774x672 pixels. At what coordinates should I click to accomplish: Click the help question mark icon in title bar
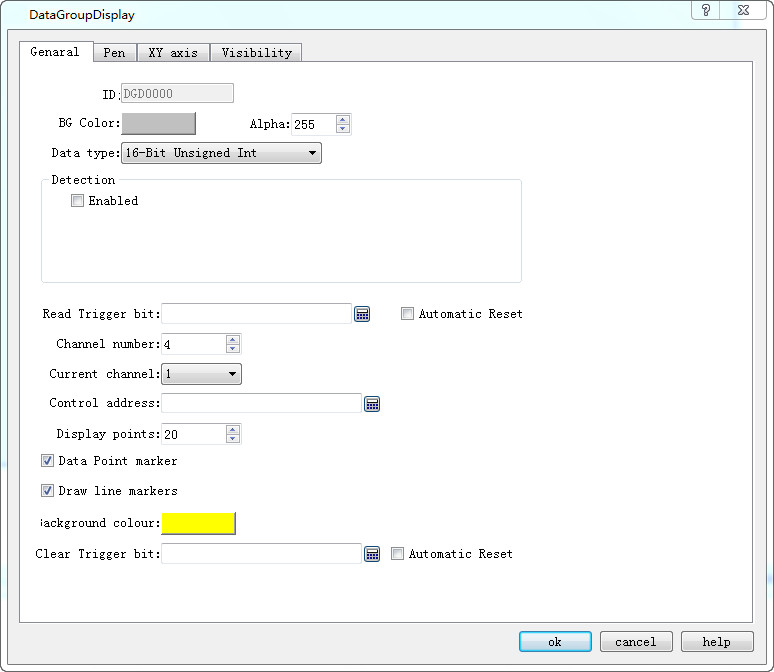click(708, 11)
